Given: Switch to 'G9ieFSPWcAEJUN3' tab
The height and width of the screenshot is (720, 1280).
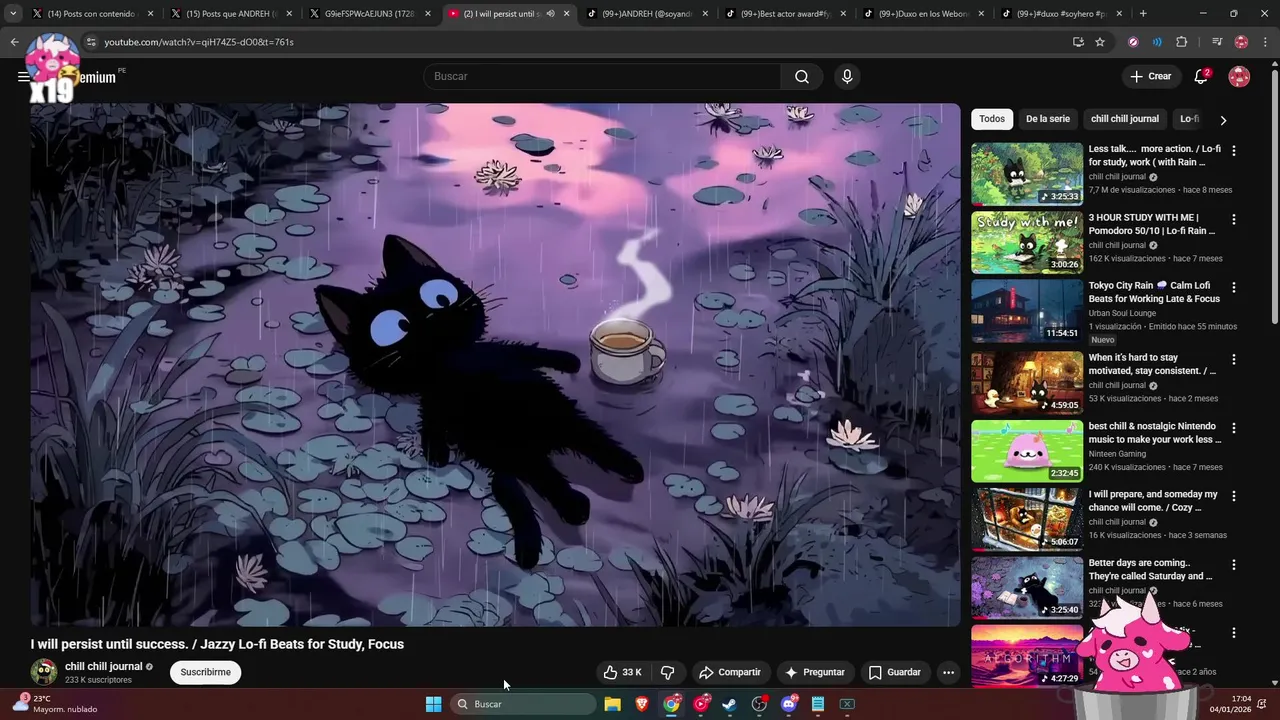Looking at the screenshot, I should (x=369, y=14).
